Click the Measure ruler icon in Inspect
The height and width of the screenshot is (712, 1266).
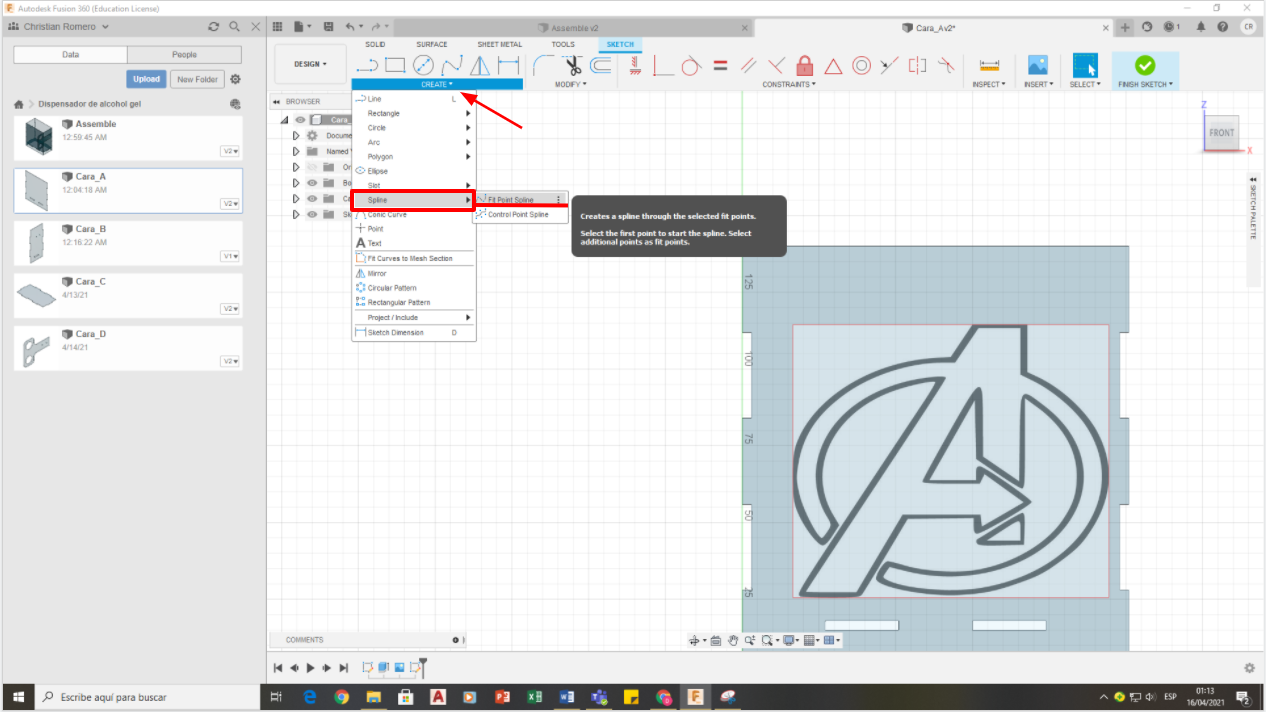tap(989, 66)
